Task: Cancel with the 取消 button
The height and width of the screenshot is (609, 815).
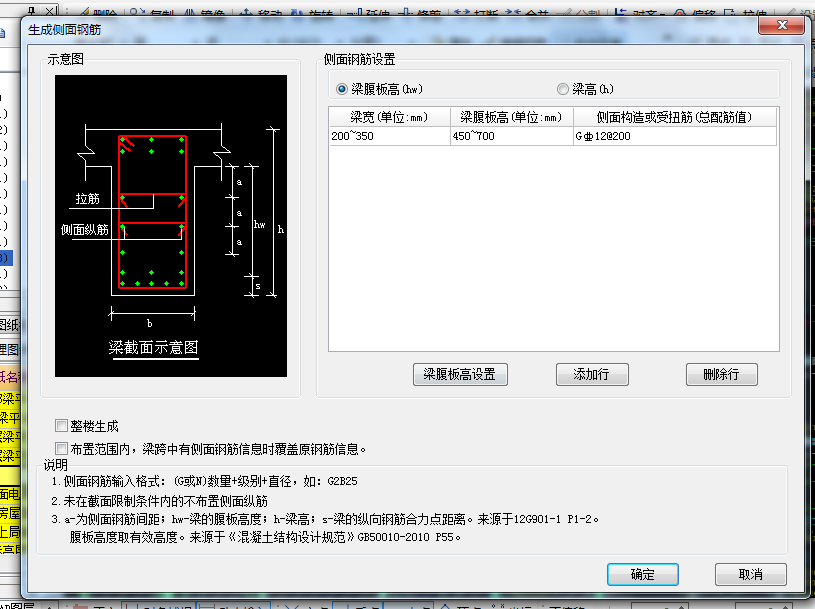Action: point(751,574)
